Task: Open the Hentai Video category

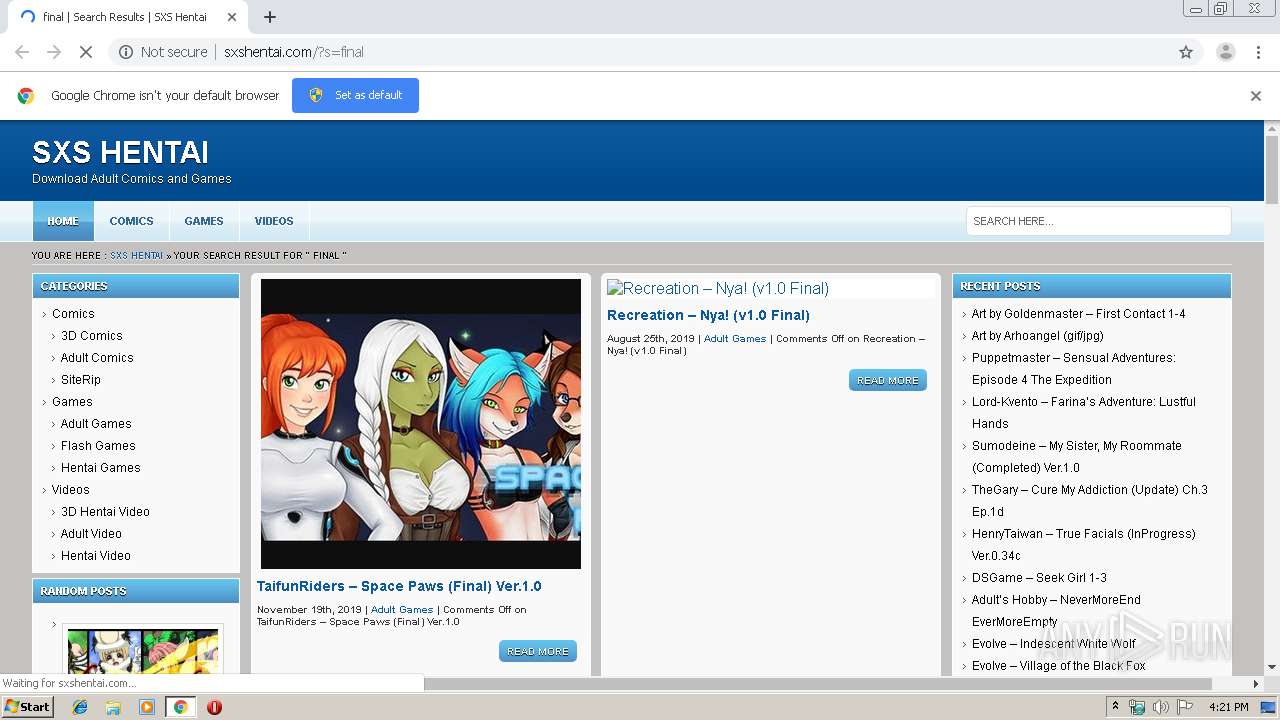Action: (96, 556)
